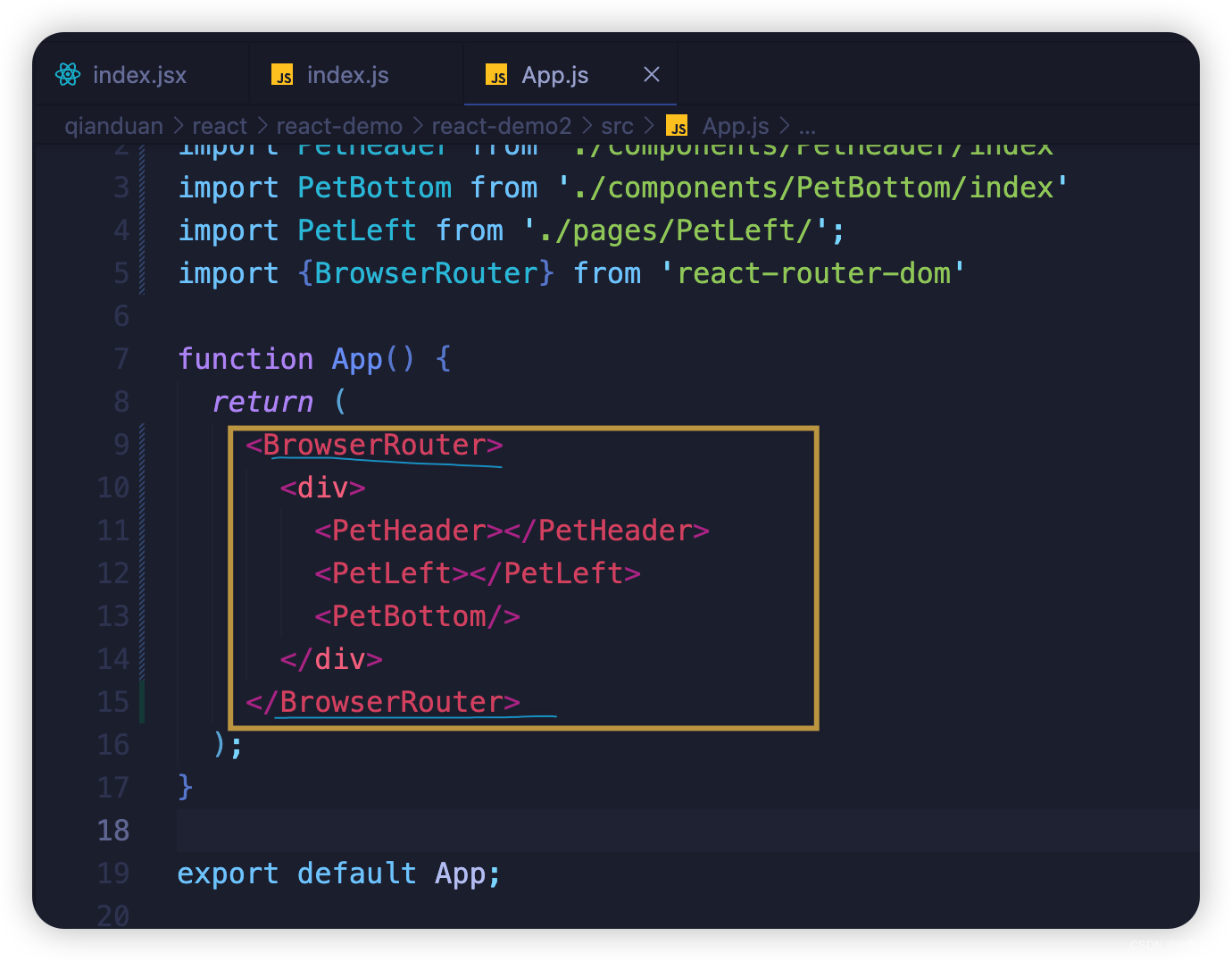Click line number 7 in gutter
The width and height of the screenshot is (1232, 961).
[x=121, y=359]
